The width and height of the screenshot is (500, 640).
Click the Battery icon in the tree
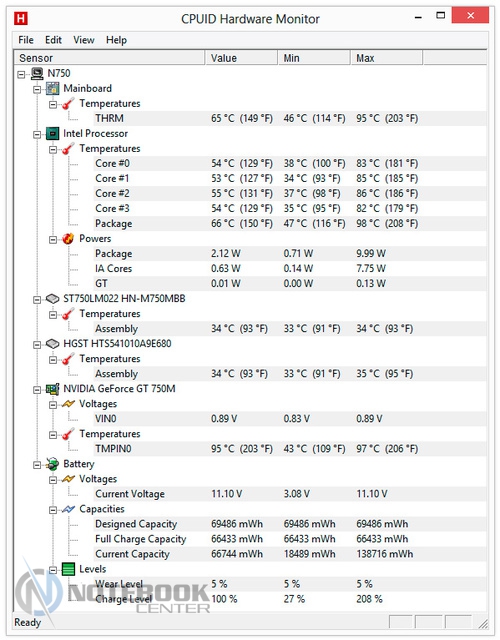click(52, 464)
